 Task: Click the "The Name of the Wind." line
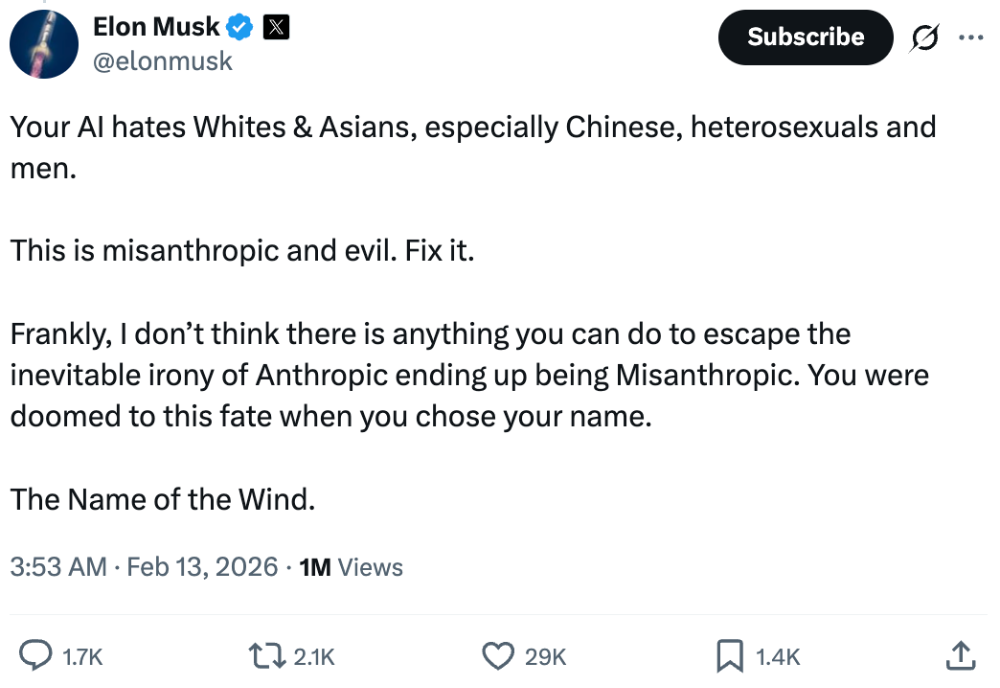[x=163, y=499]
